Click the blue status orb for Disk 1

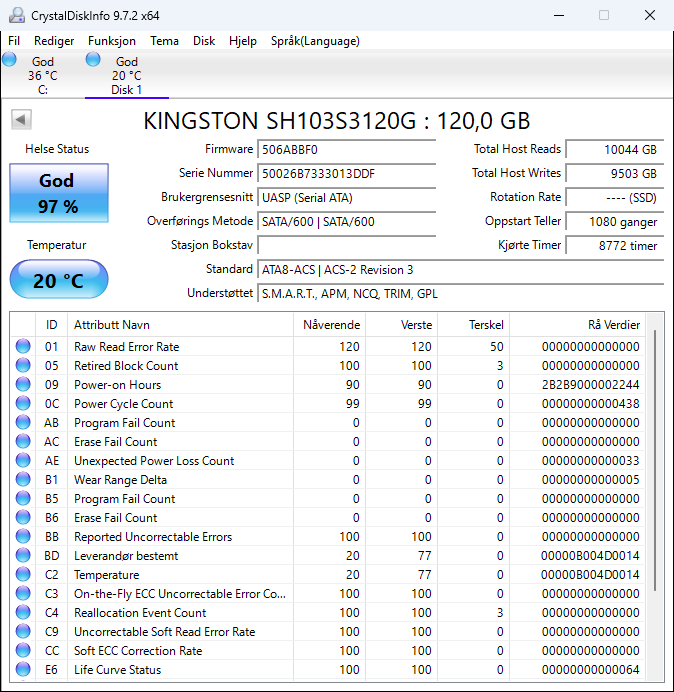coord(93,59)
